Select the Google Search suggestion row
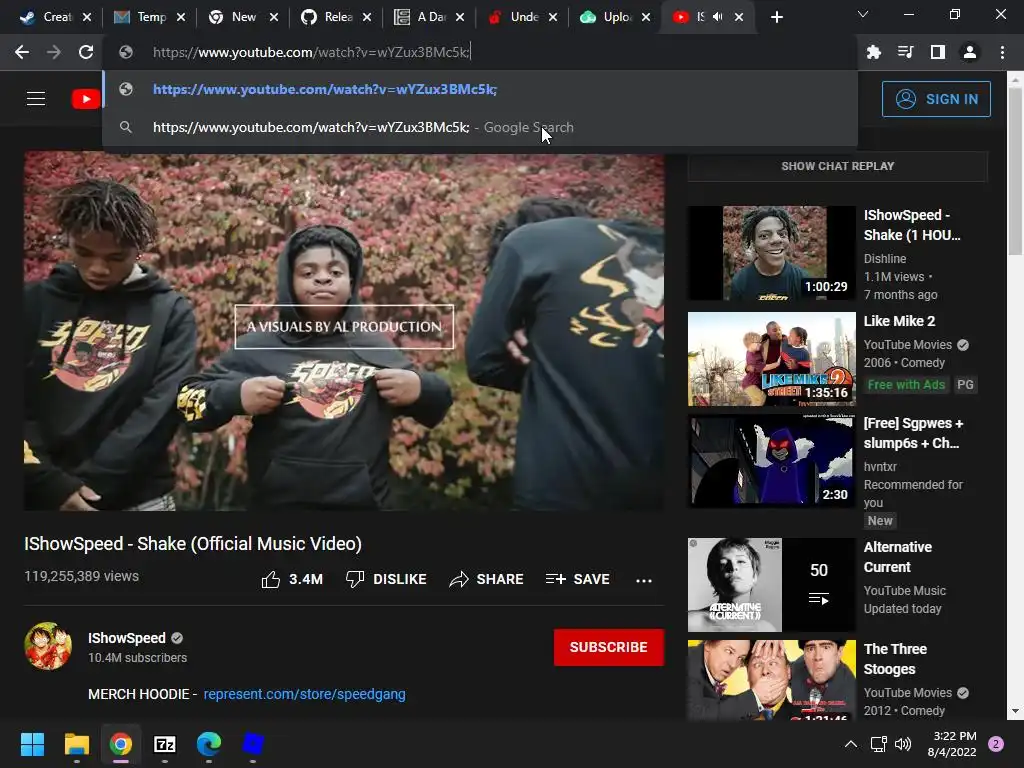This screenshot has width=1024, height=768. (480, 127)
